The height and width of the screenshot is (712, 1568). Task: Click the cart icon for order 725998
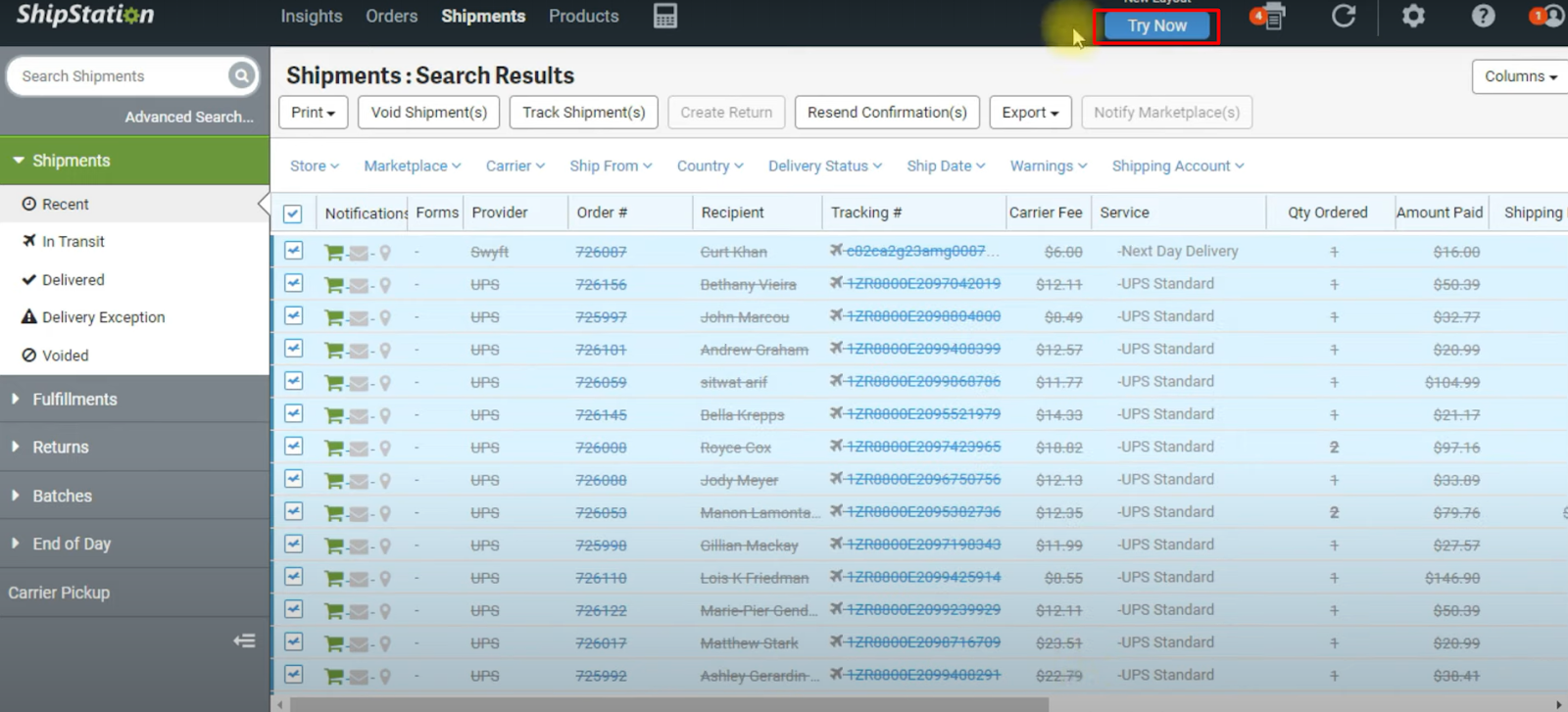click(334, 546)
